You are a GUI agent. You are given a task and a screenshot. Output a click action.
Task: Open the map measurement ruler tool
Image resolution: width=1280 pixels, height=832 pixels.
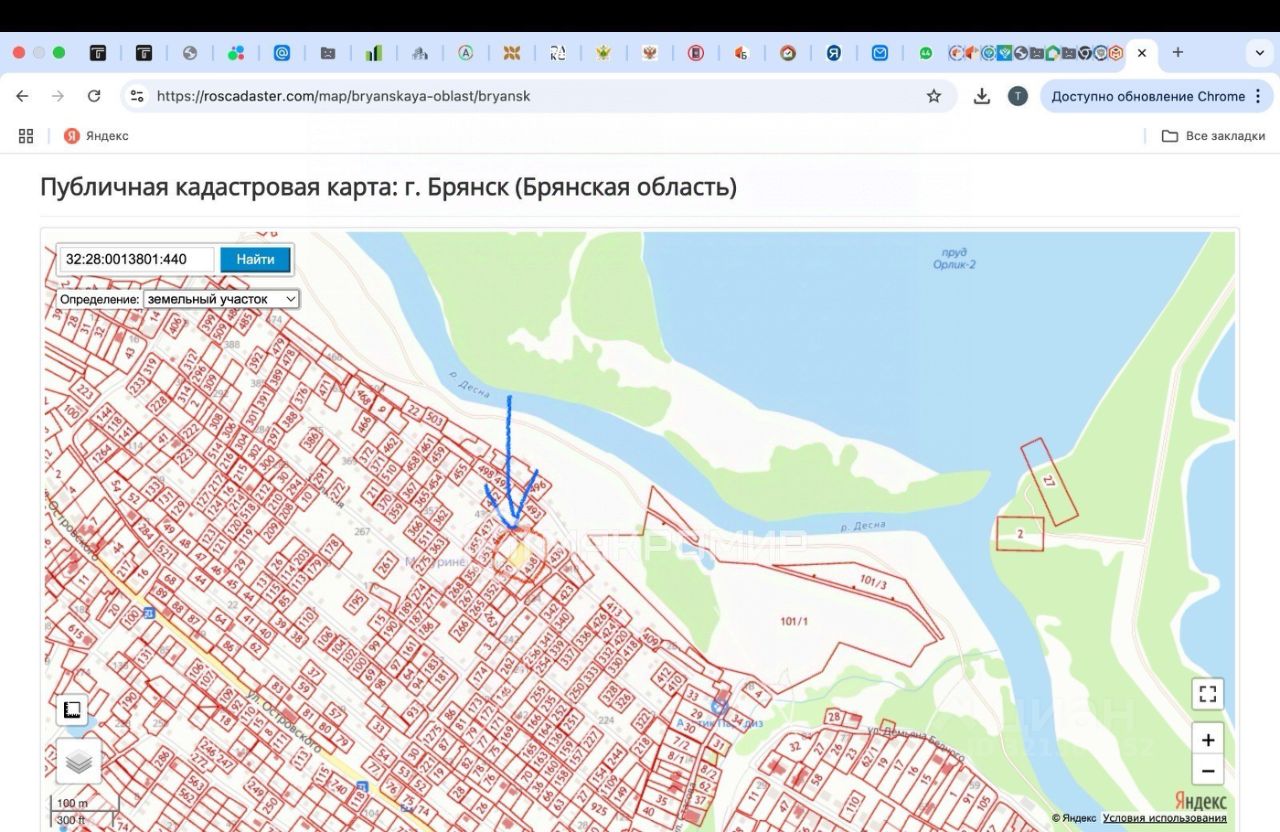click(x=71, y=709)
